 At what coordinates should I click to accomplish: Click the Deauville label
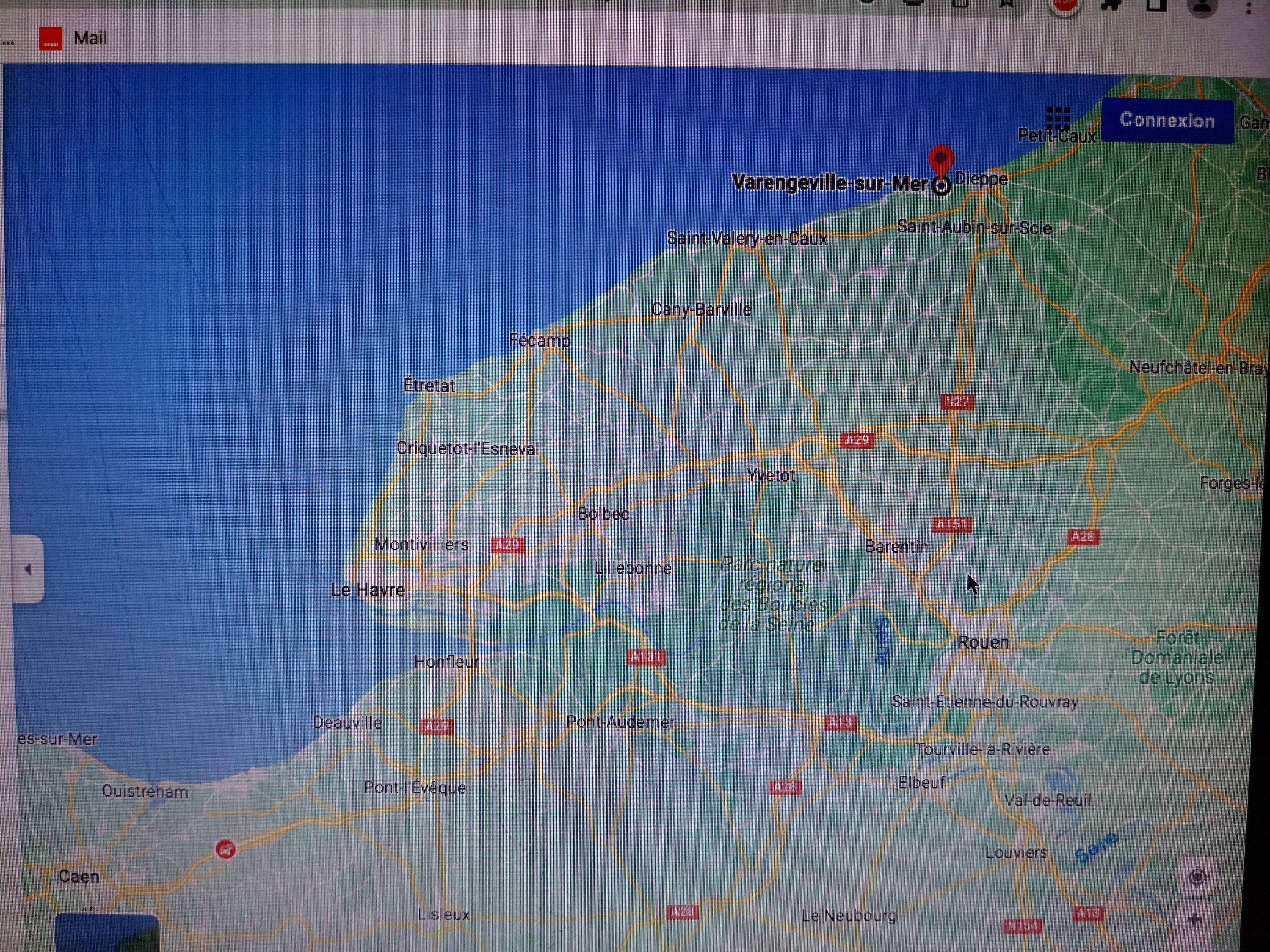(x=348, y=723)
